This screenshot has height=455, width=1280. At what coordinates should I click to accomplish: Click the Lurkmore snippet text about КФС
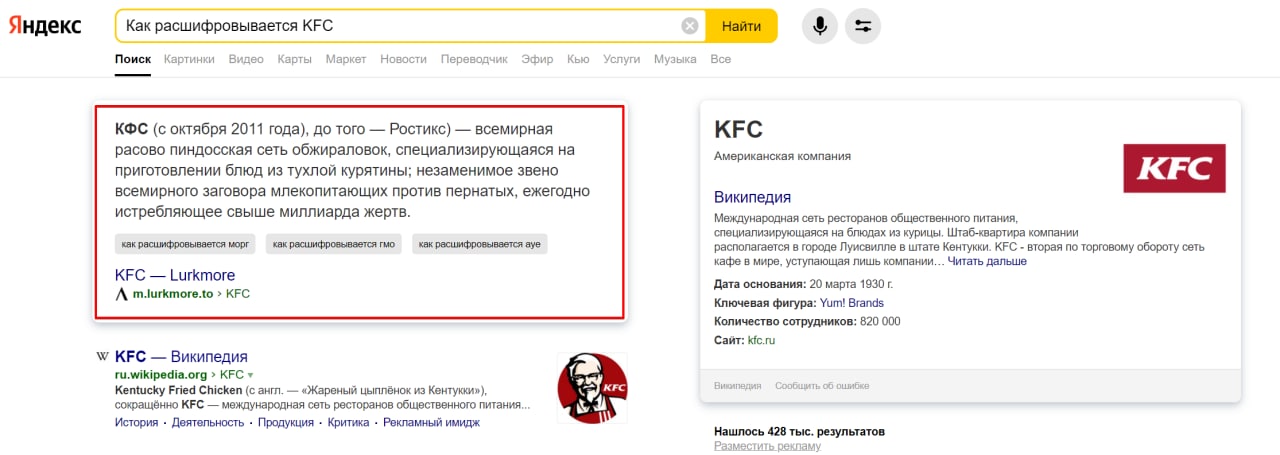click(352, 171)
